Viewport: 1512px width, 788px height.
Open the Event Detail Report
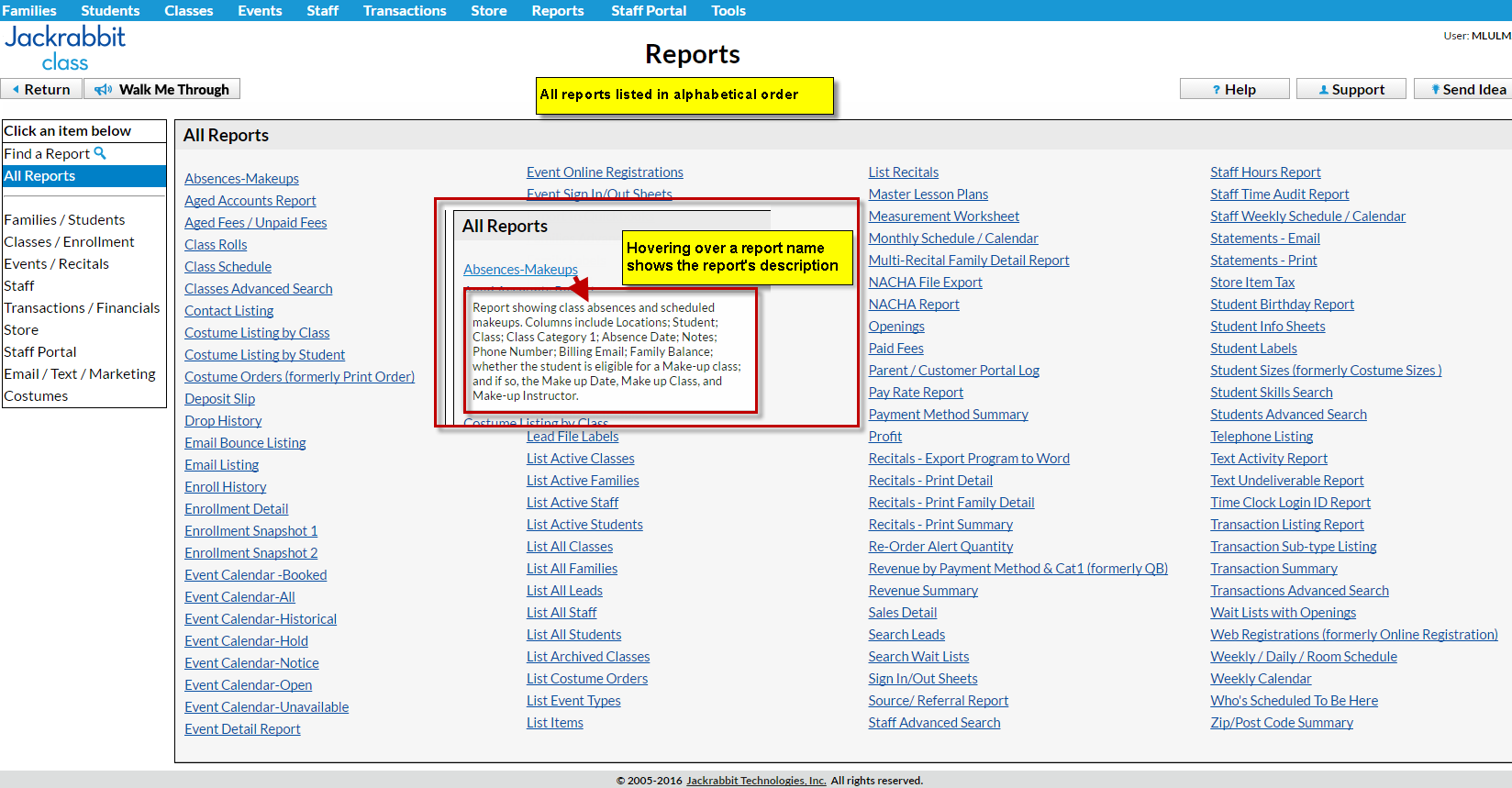(242, 729)
